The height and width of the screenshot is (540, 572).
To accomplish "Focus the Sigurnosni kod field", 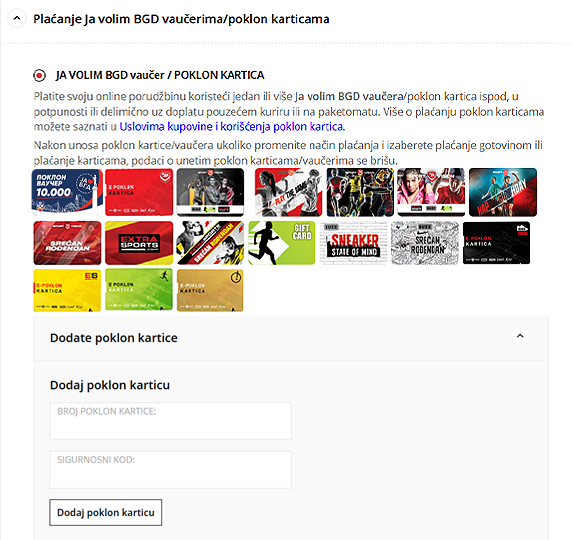I will [170, 470].
